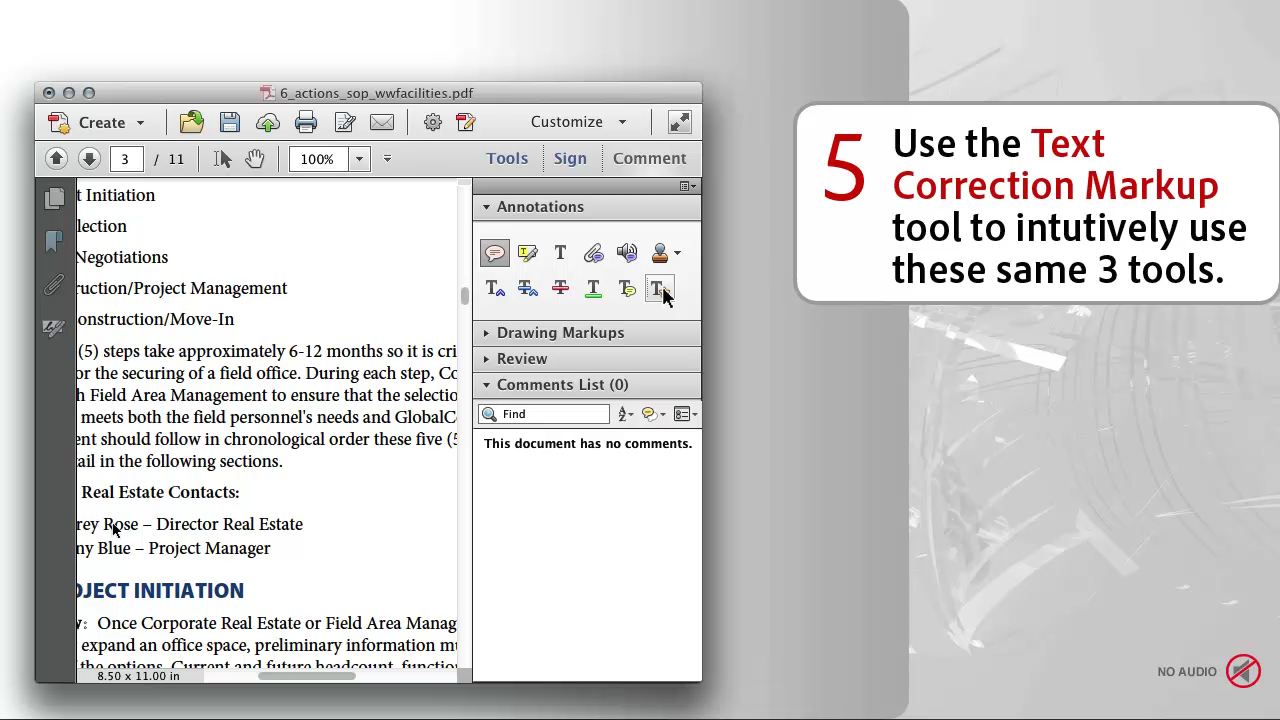Click the Find comments search field
Viewport: 1280px width, 720px height.
tap(553, 414)
